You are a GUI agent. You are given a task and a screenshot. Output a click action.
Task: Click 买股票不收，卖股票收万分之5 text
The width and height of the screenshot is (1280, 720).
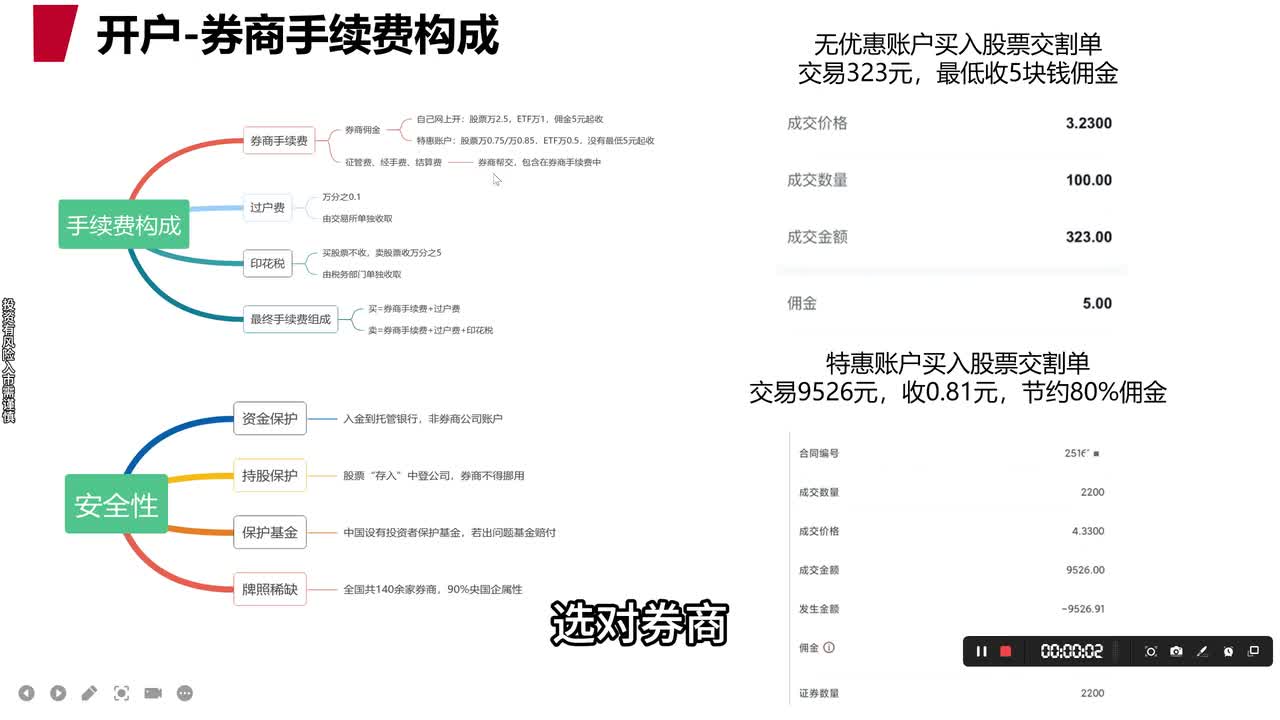click(381, 253)
